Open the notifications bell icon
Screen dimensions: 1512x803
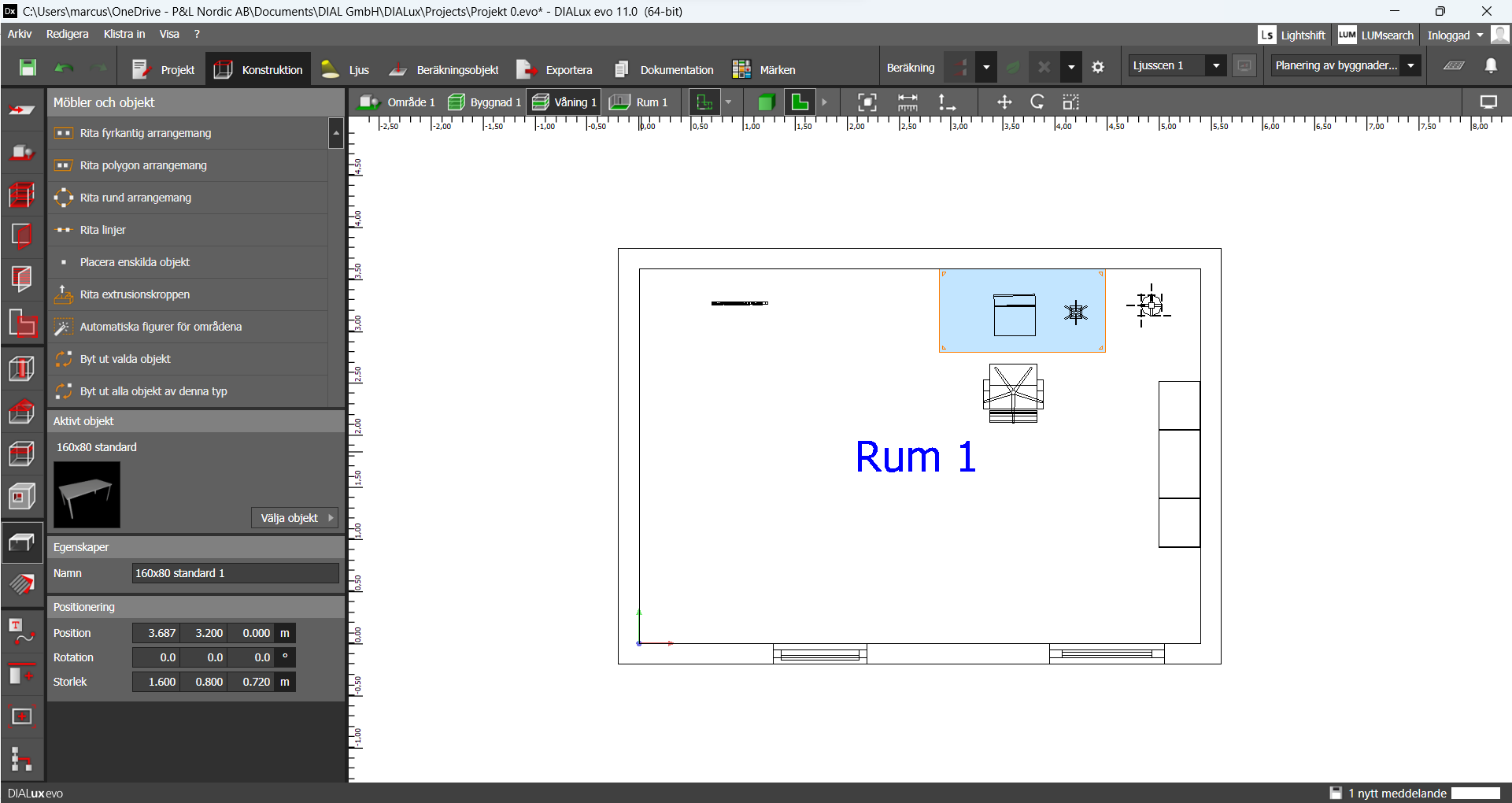point(1491,66)
